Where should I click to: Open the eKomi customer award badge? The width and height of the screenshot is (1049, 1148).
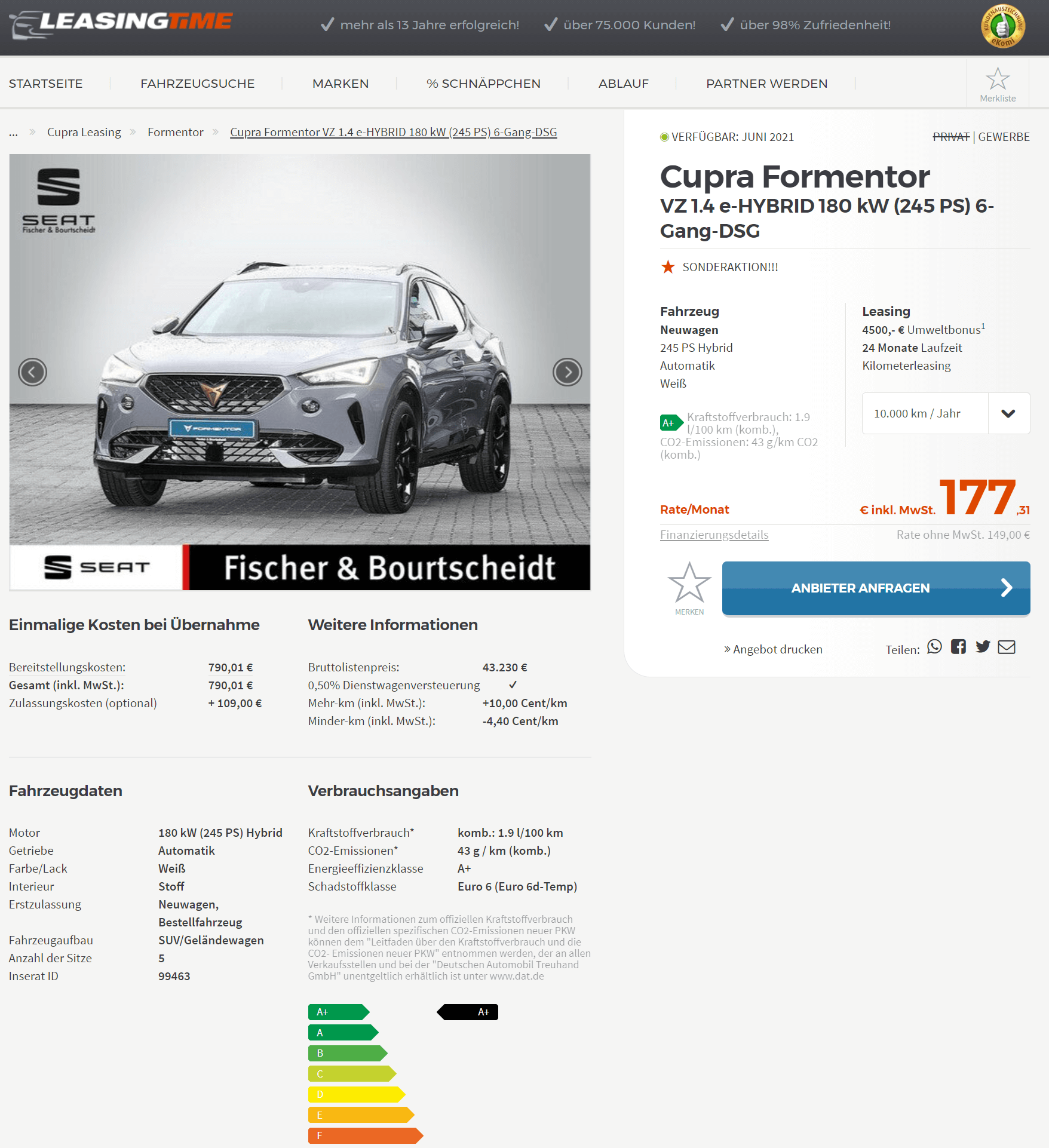(1003, 26)
